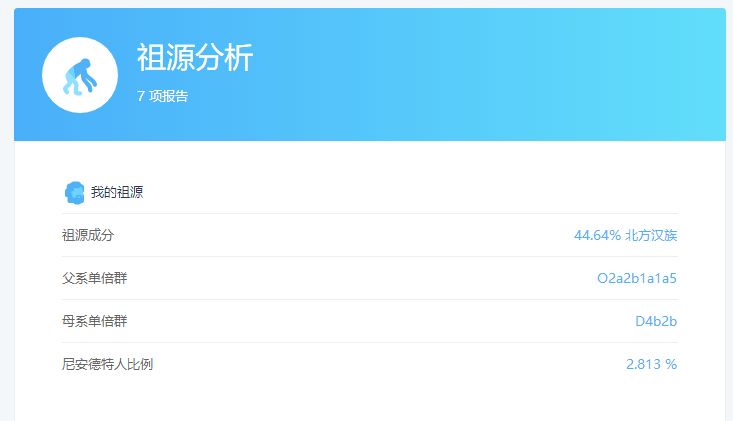Select the 母系单倍群 row label
This screenshot has width=733, height=421.
pos(95,321)
